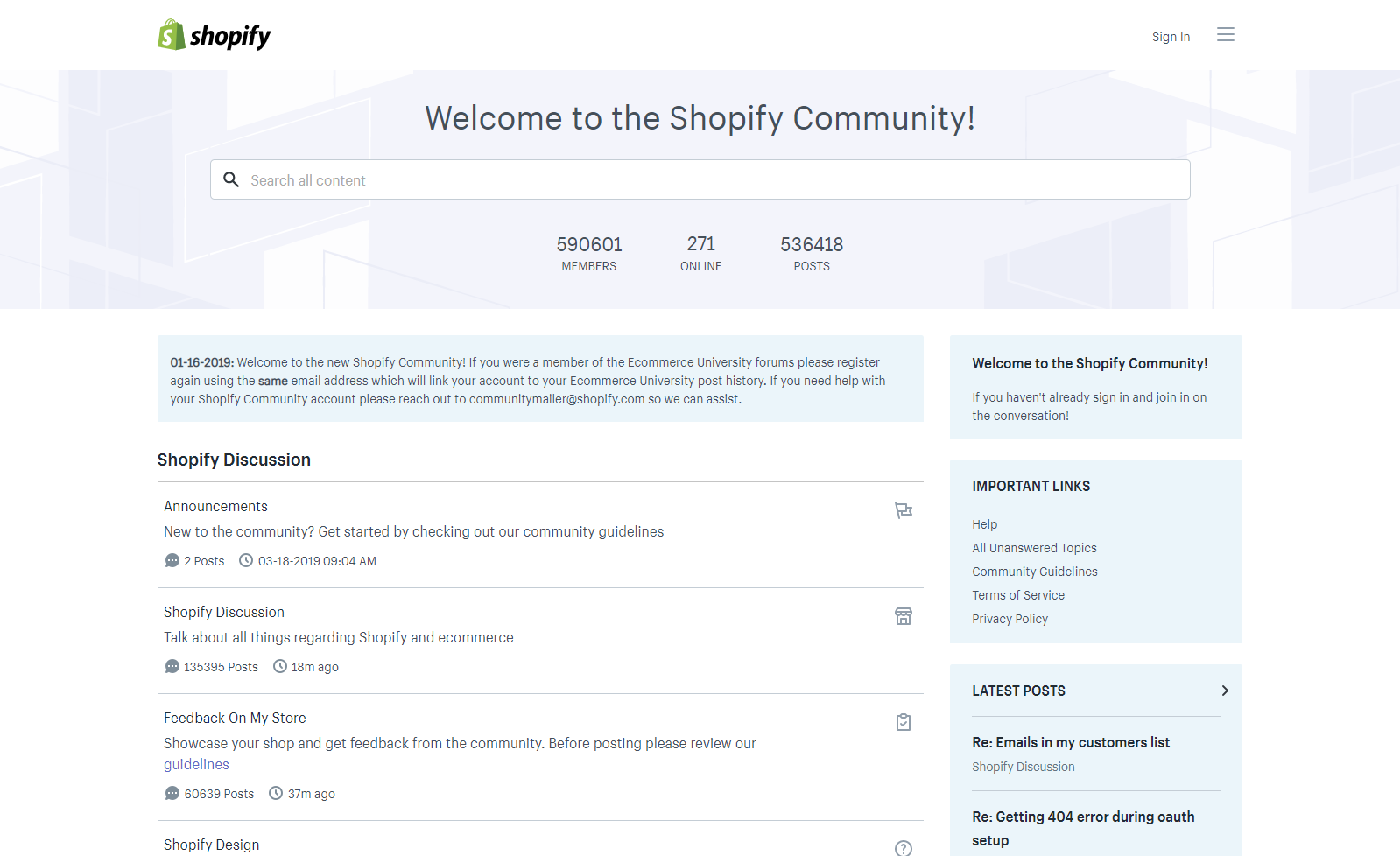Image resolution: width=1400 pixels, height=856 pixels.
Task: Open the Help link in Important Links
Action: click(984, 524)
